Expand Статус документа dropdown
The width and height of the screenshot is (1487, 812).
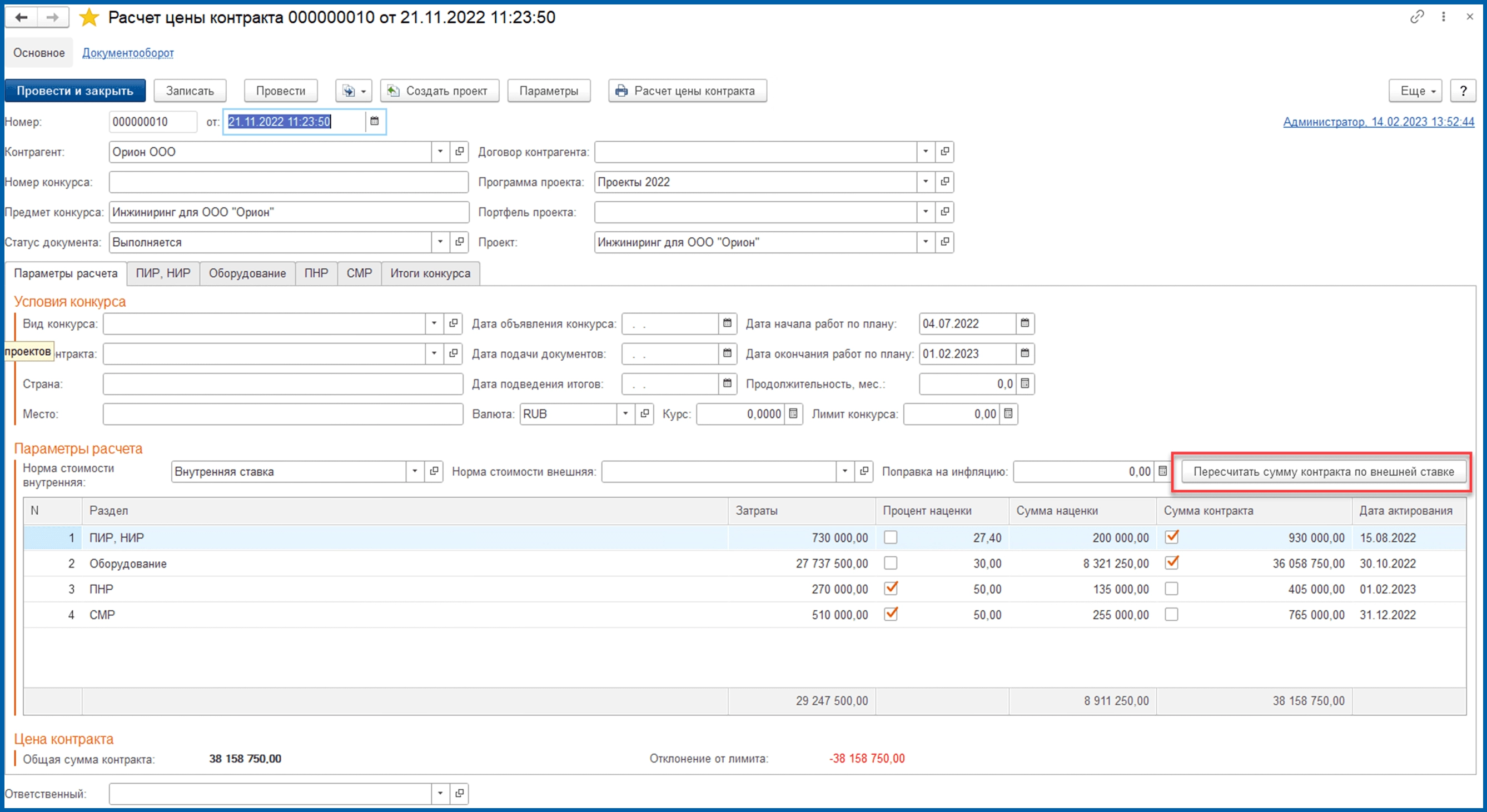[x=440, y=242]
